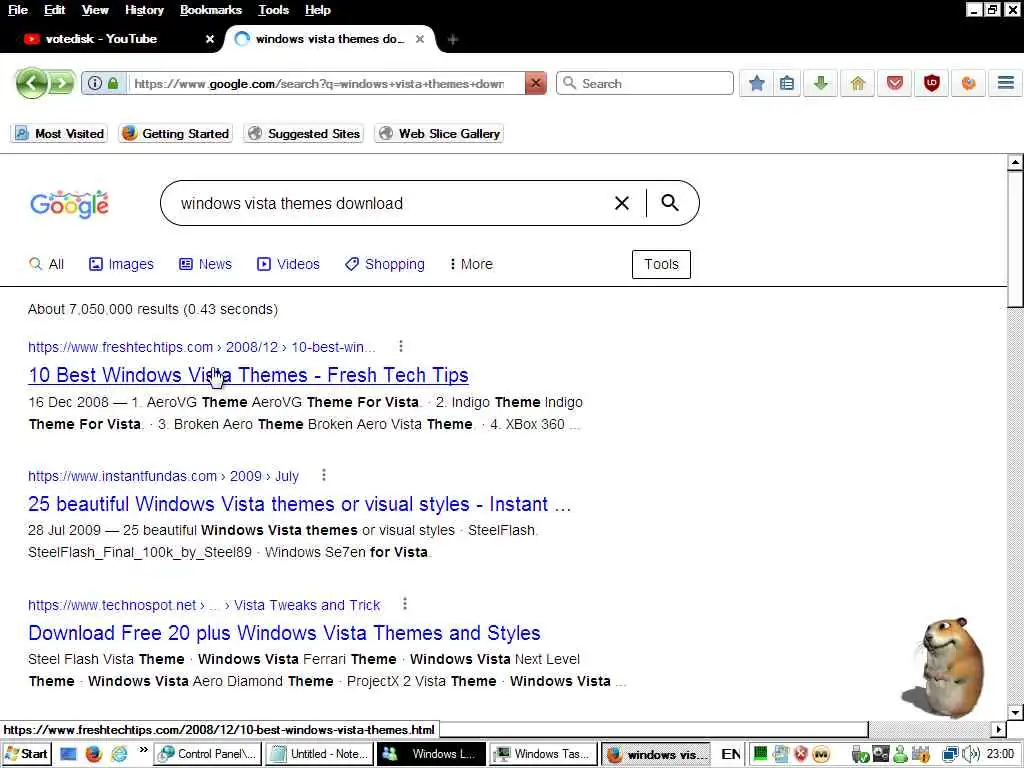Click the vertical scrollbar down arrow
Image resolution: width=1024 pixels, height=768 pixels.
(x=1015, y=712)
